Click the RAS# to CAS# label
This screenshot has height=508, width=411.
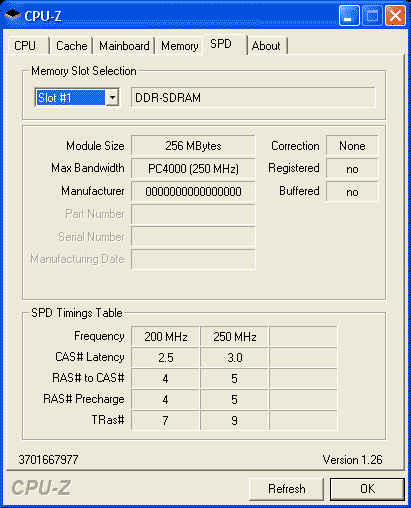[88, 378]
